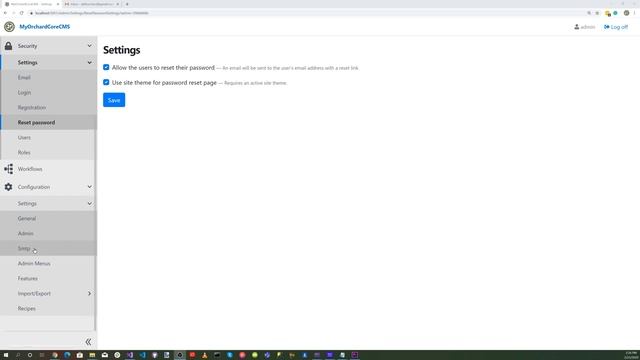Open the Chrome profile avatar
The image size is (640, 360).
pyautogui.click(x=627, y=13)
